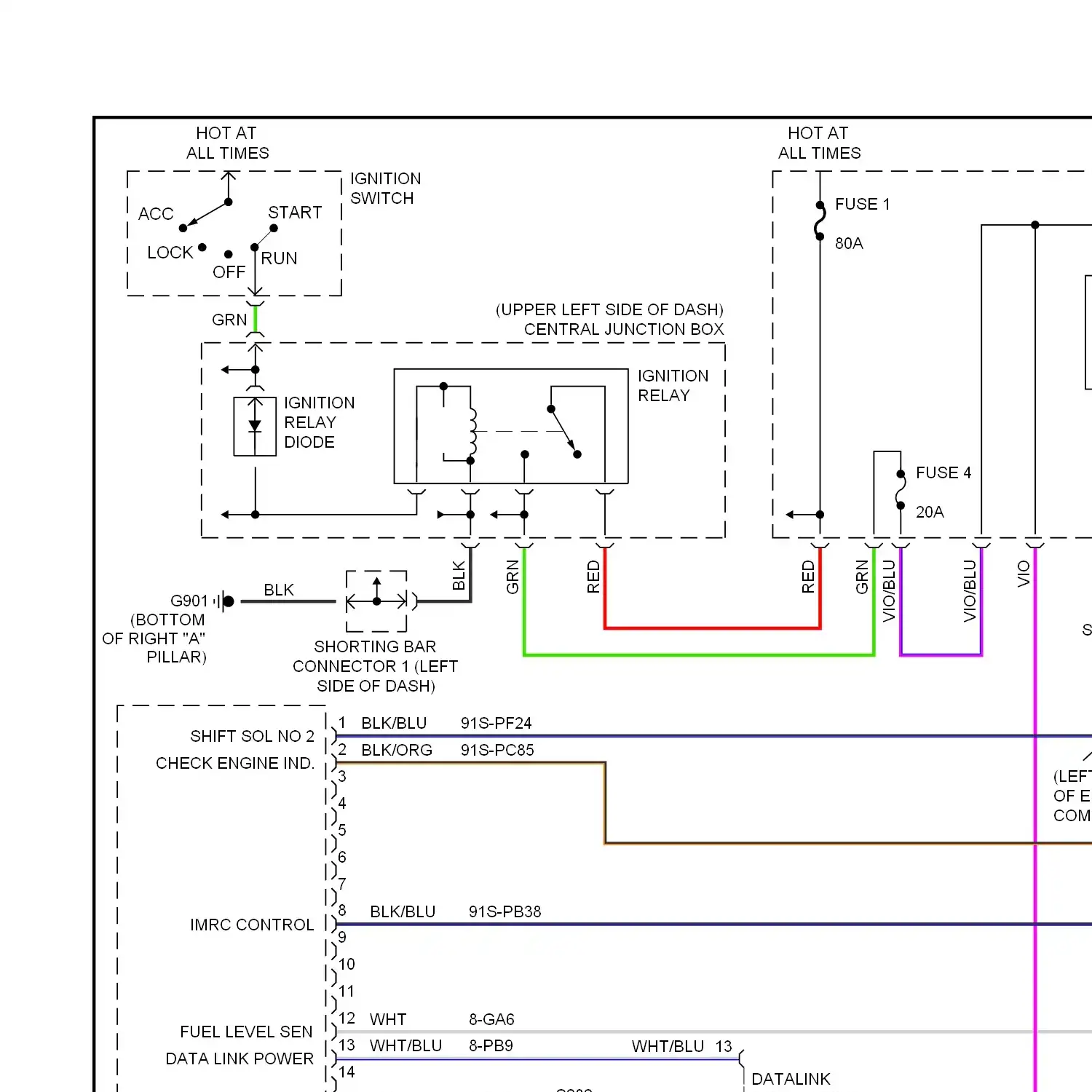The height and width of the screenshot is (1092, 1092).
Task: Click the GRN label below ignition switch
Action: [x=229, y=320]
